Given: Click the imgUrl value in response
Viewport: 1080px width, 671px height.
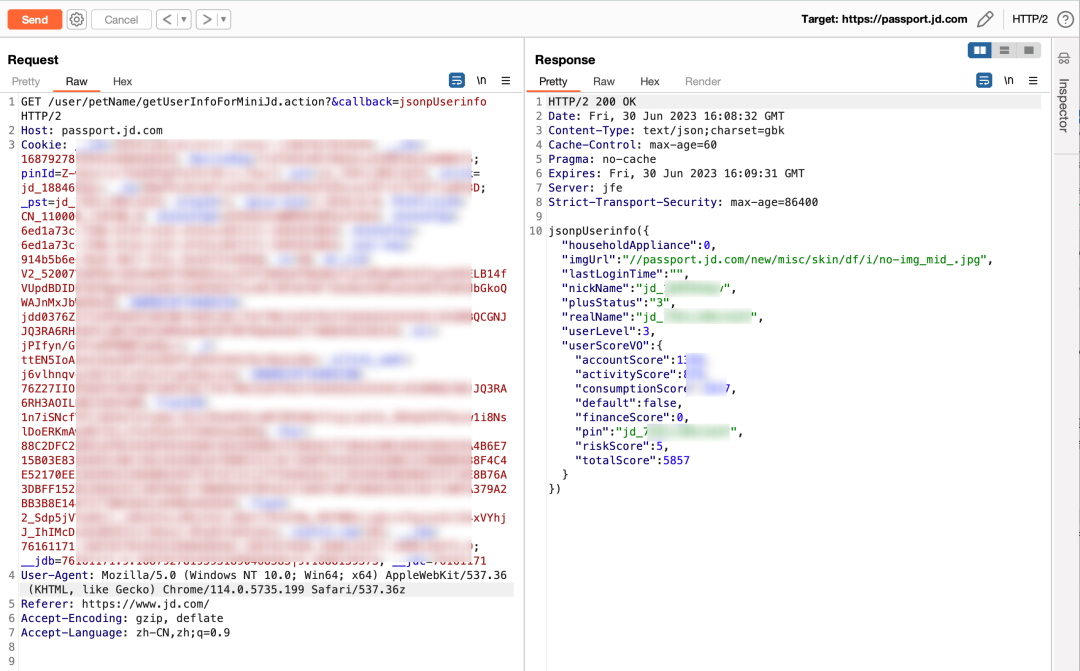Looking at the screenshot, I should (805, 260).
